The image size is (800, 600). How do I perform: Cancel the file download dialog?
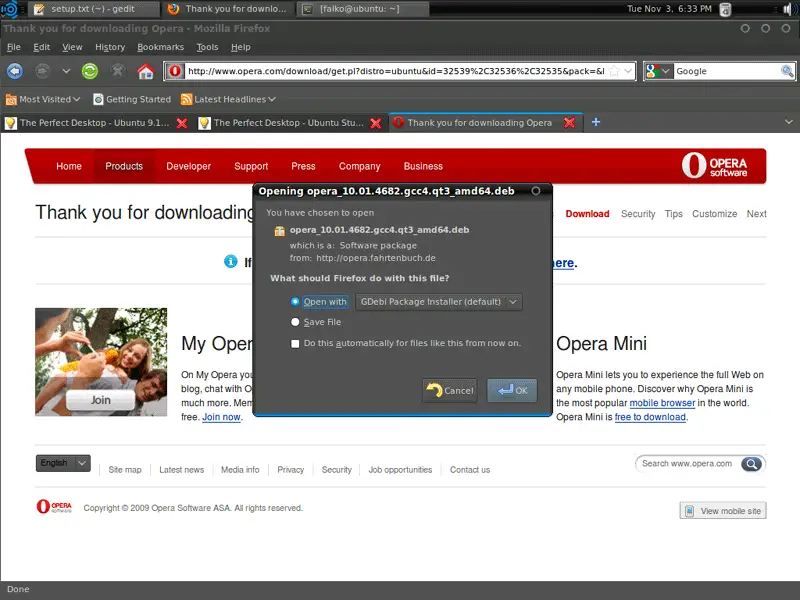(449, 390)
